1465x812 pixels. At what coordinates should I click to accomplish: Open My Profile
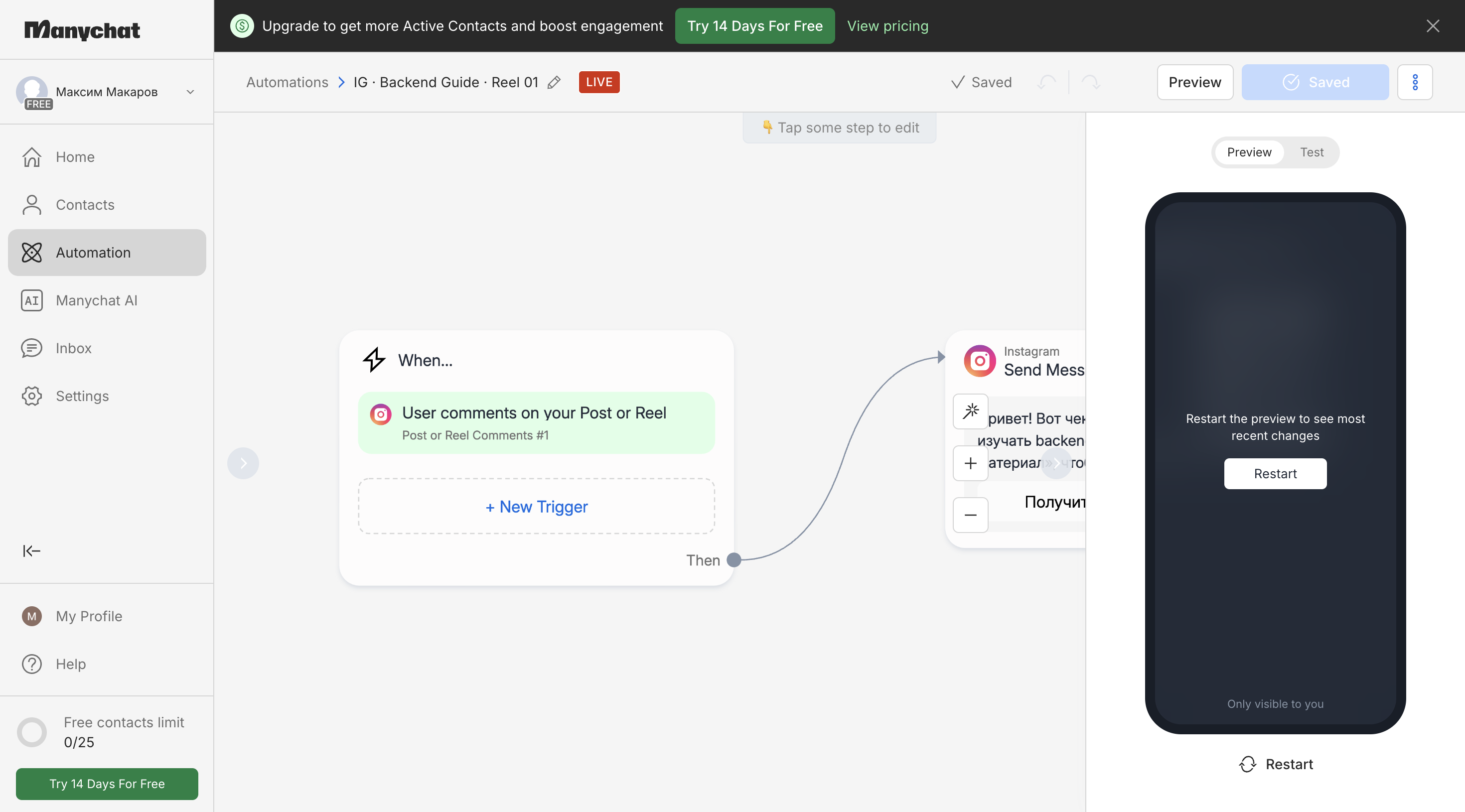pyautogui.click(x=107, y=616)
